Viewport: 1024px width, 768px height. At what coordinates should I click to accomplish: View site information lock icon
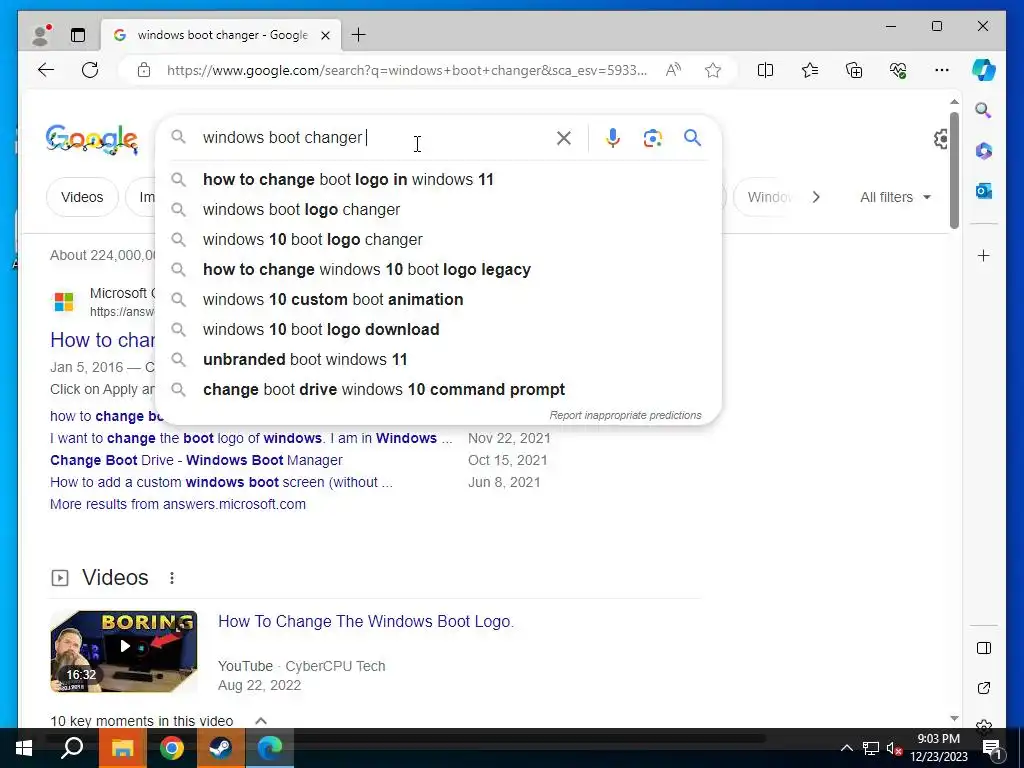[144, 70]
